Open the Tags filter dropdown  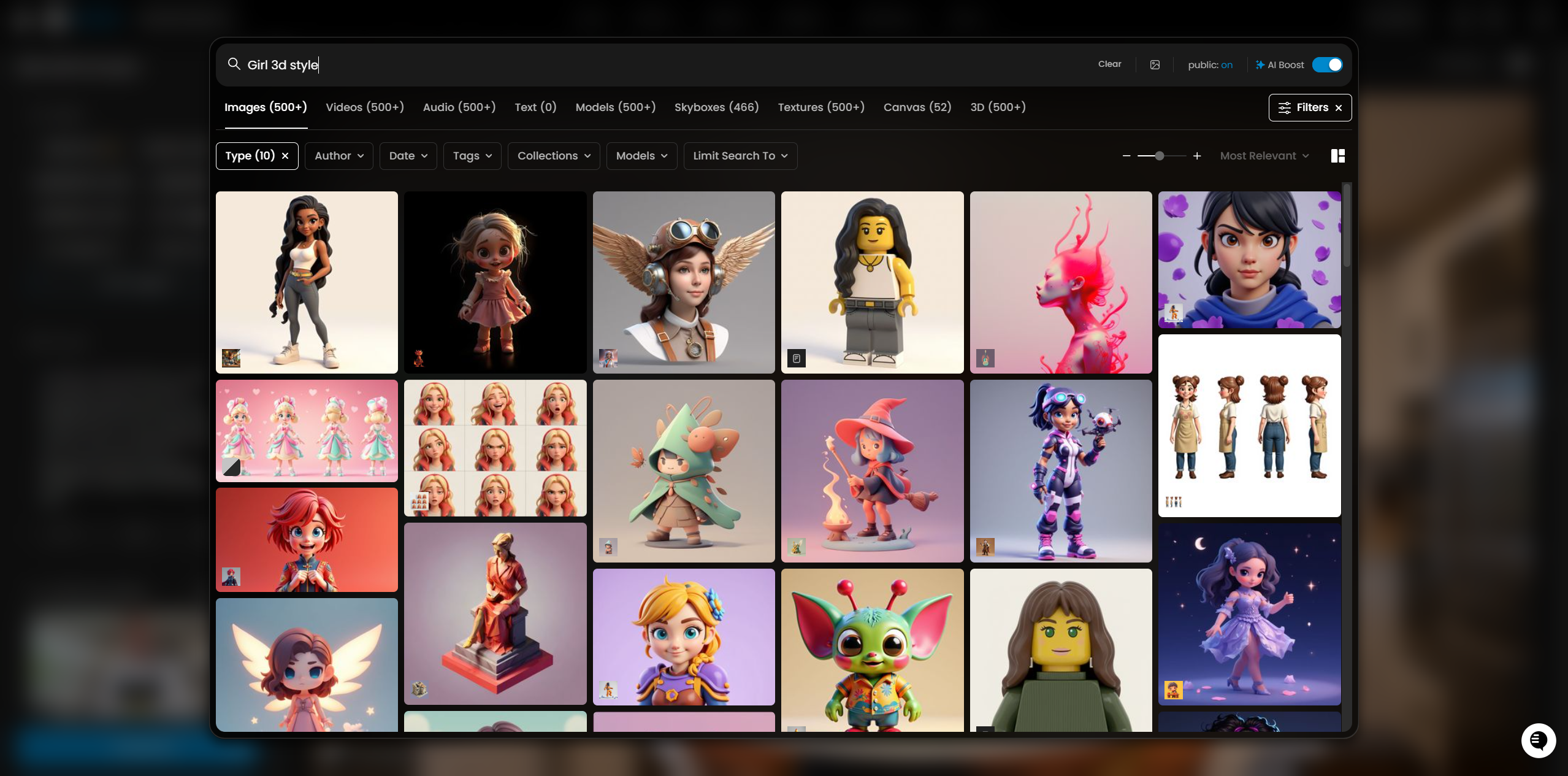(472, 156)
